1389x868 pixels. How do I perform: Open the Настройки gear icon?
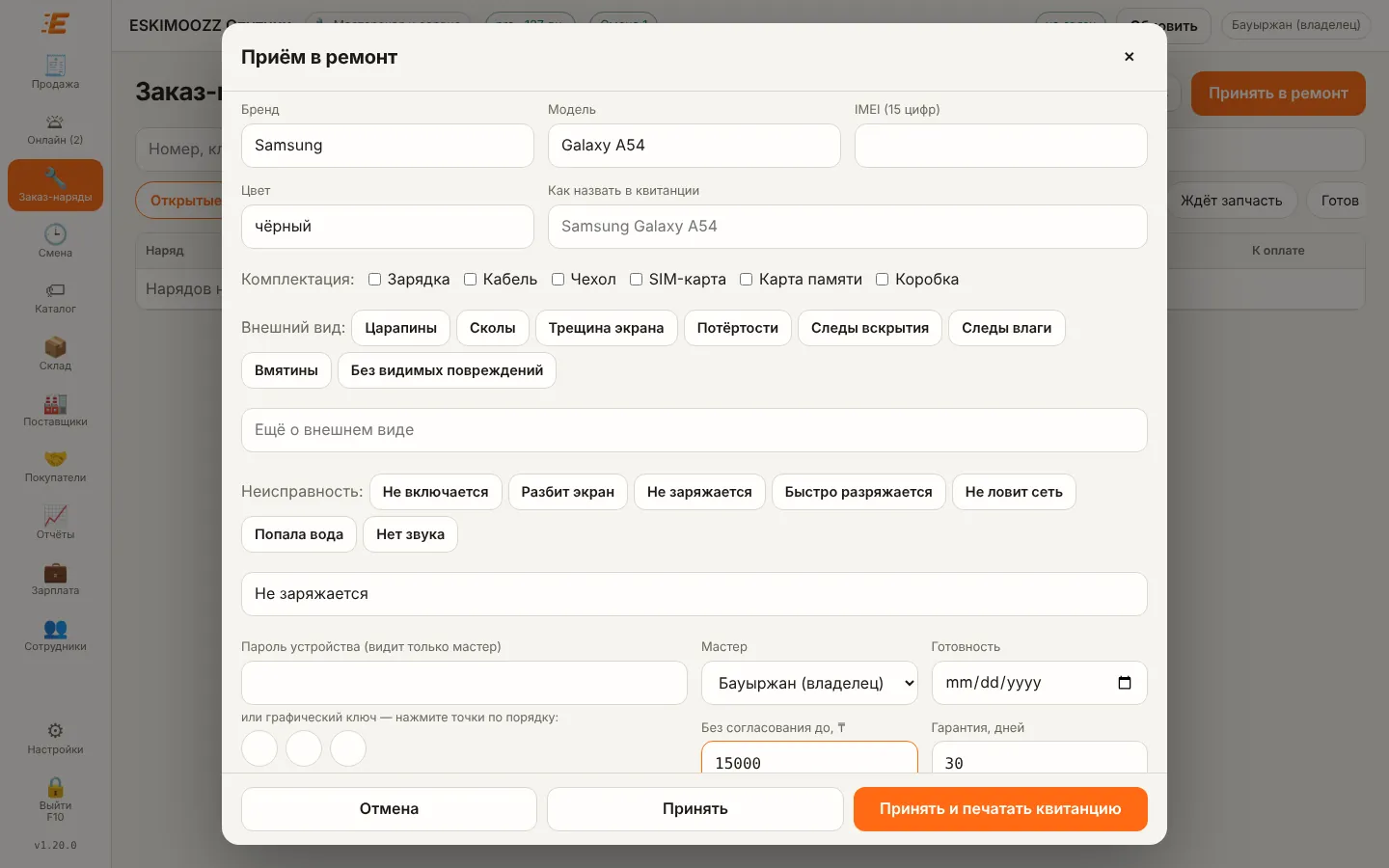(x=55, y=739)
